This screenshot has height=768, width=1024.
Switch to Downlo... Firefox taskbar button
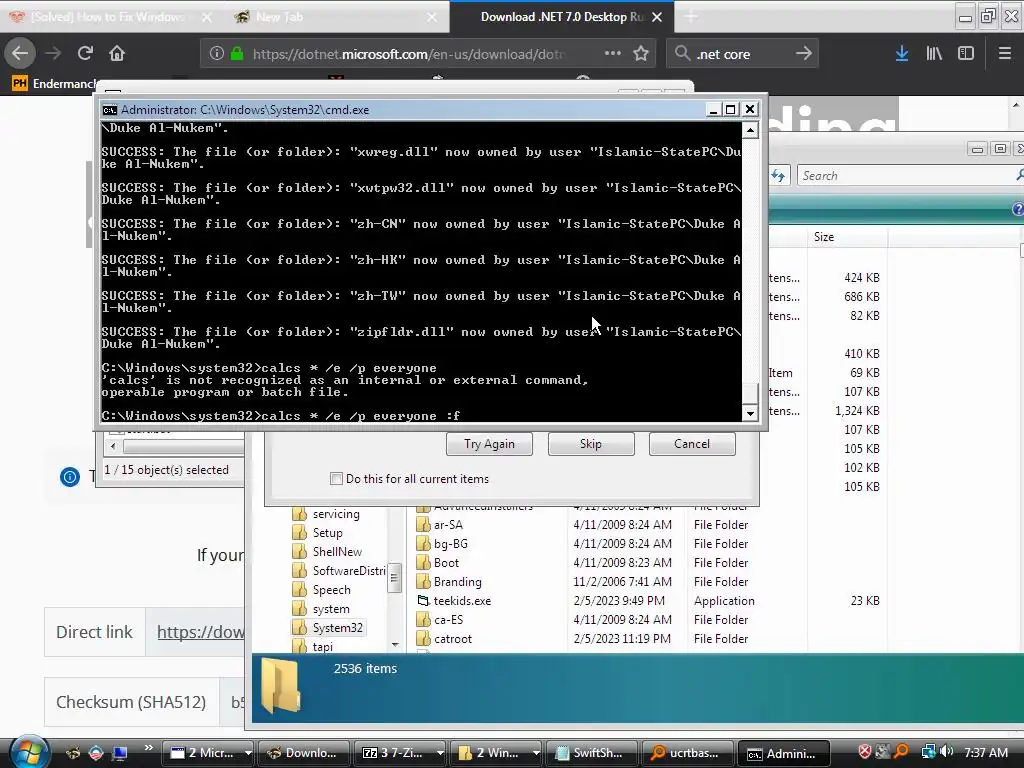pos(303,753)
